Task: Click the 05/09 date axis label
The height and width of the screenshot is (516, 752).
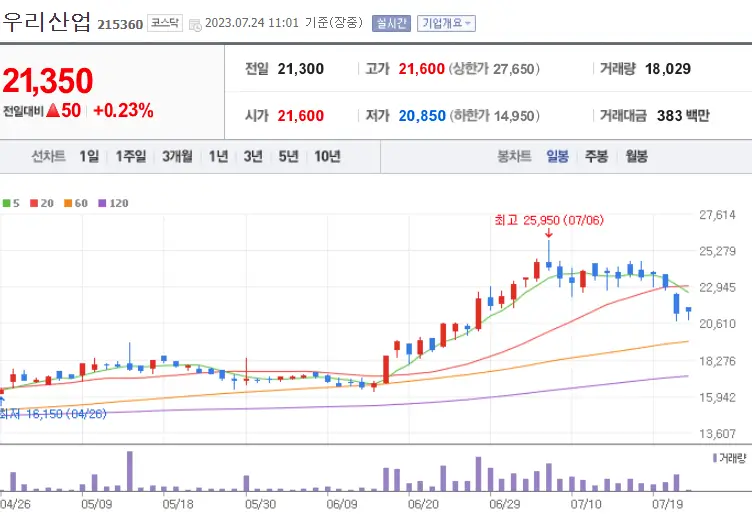Action: click(x=96, y=504)
